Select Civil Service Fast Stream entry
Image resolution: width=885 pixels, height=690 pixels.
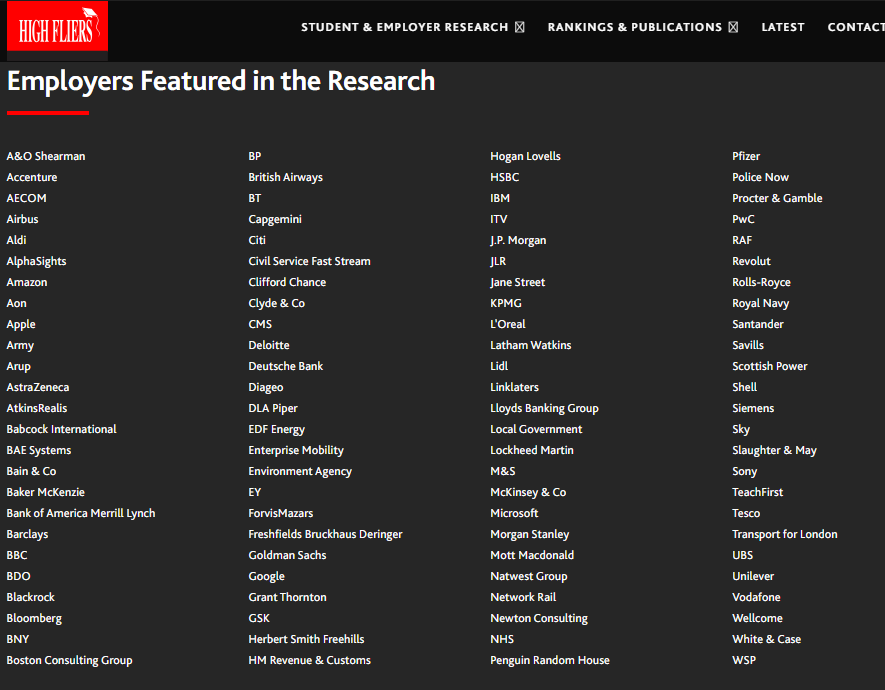(309, 261)
